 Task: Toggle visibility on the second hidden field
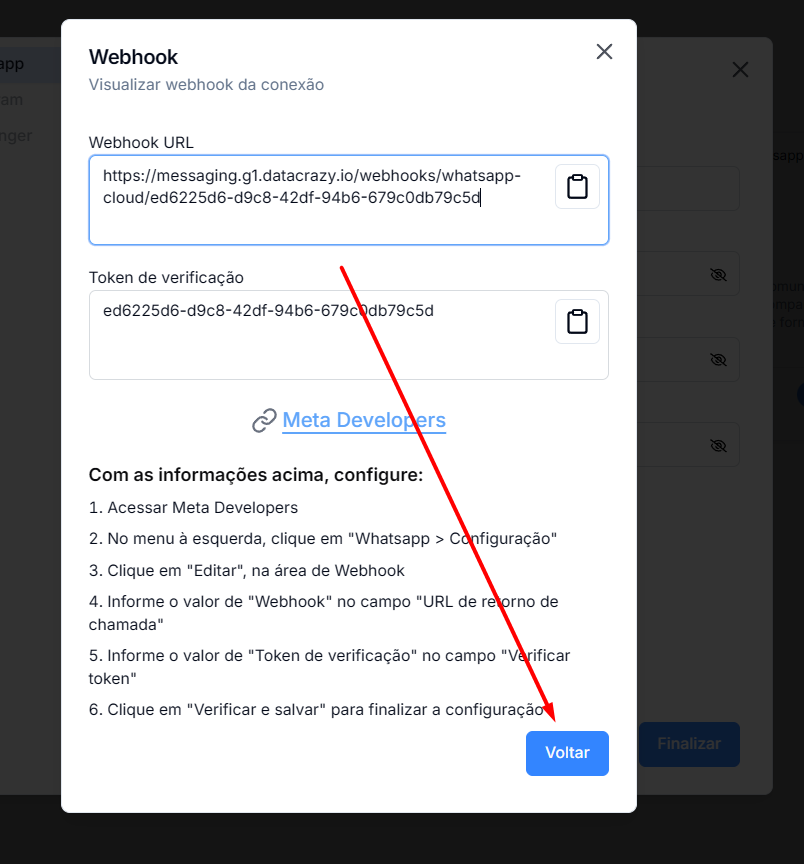(719, 359)
